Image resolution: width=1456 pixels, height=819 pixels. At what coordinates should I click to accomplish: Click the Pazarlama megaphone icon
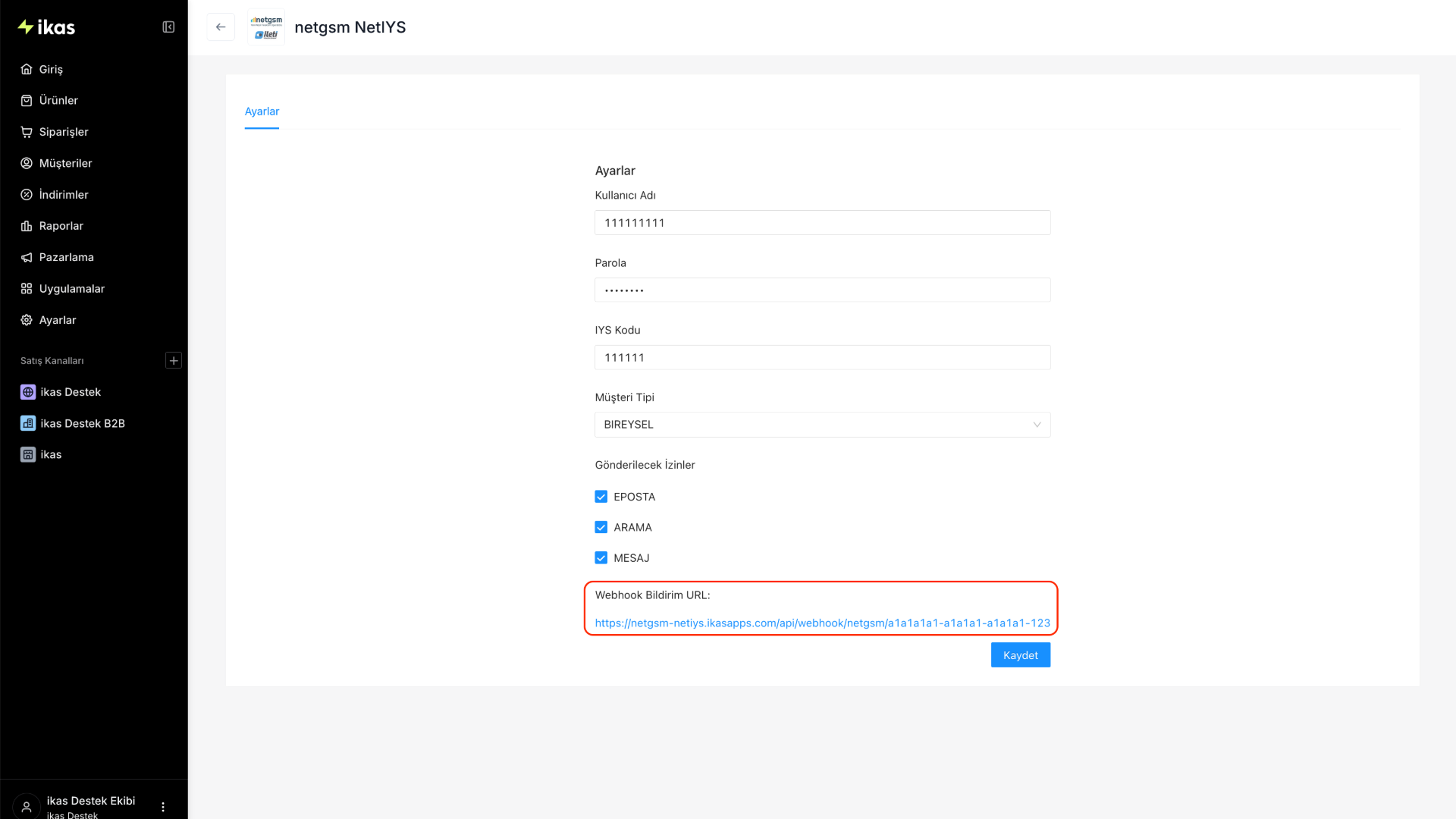(x=27, y=257)
